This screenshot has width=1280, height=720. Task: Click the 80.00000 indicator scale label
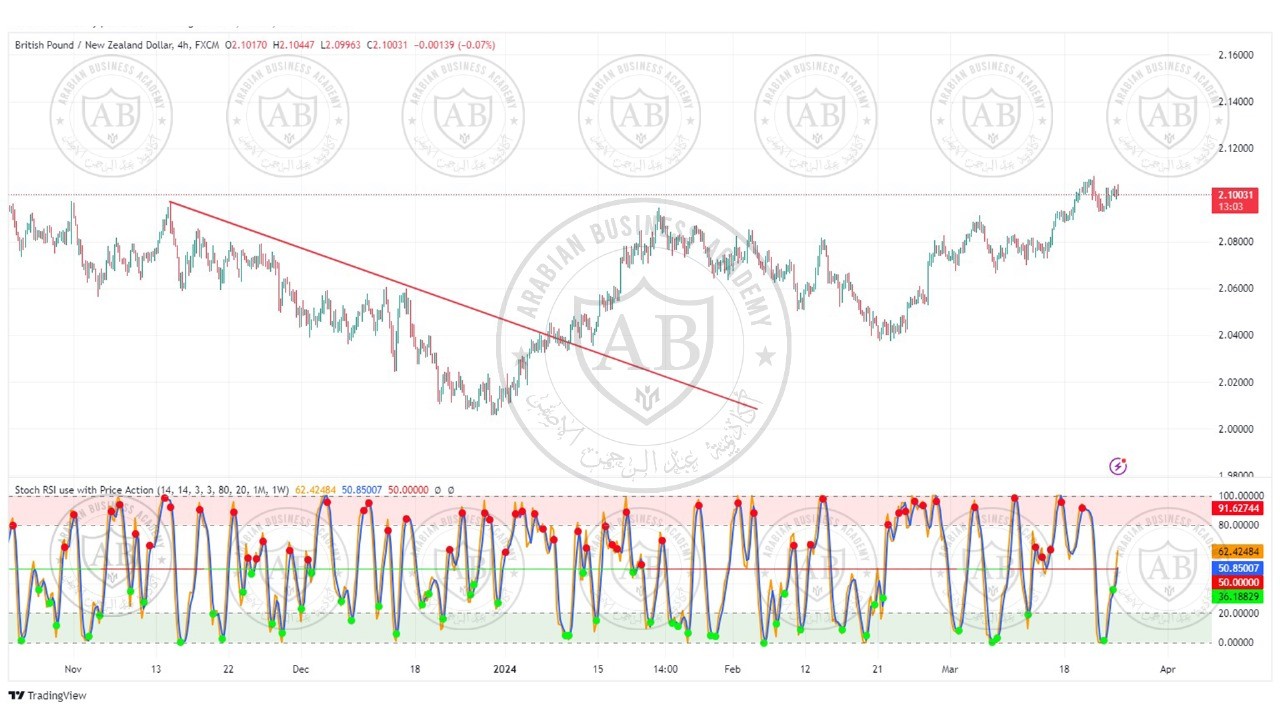pos(1236,525)
